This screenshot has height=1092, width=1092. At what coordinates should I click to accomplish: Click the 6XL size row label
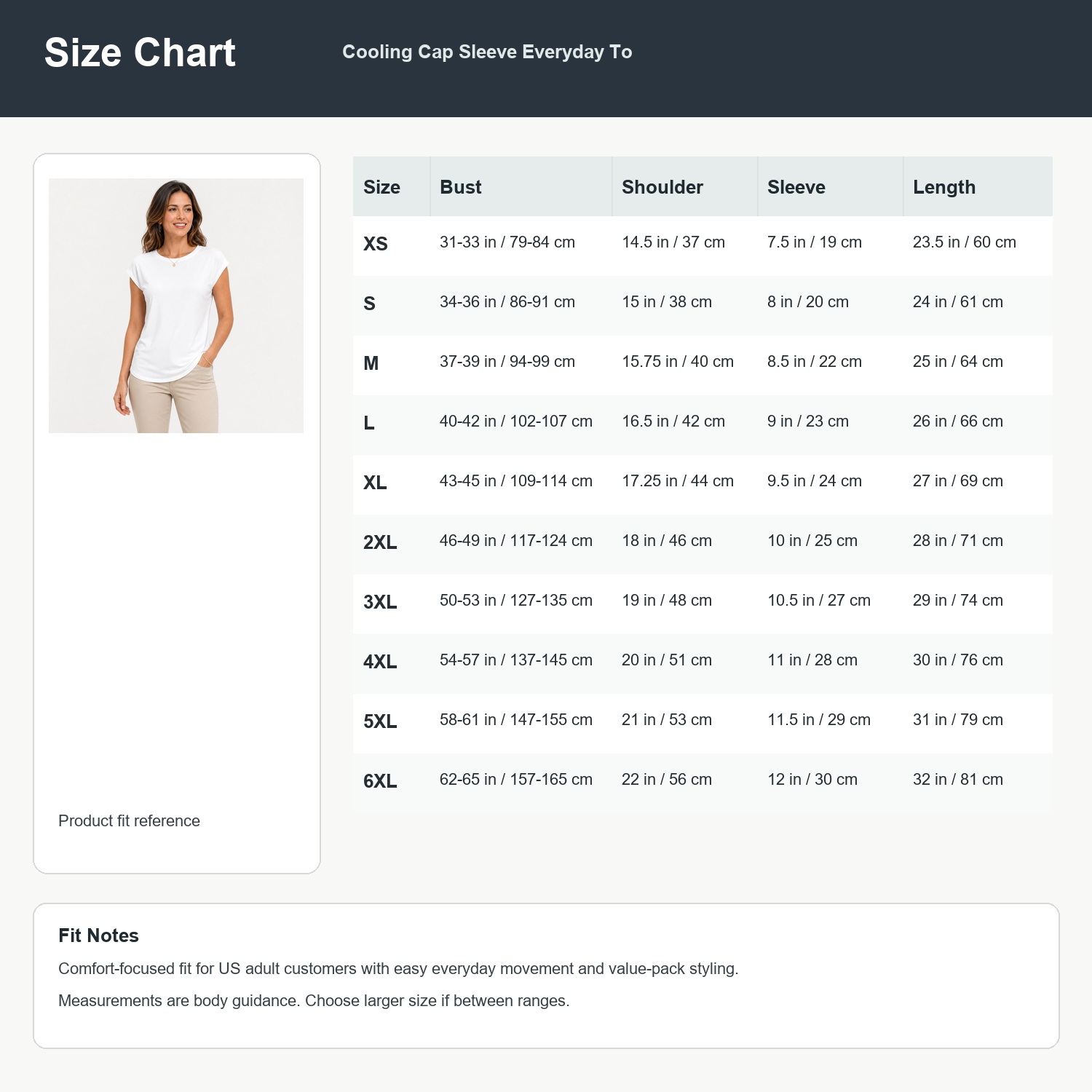380,781
